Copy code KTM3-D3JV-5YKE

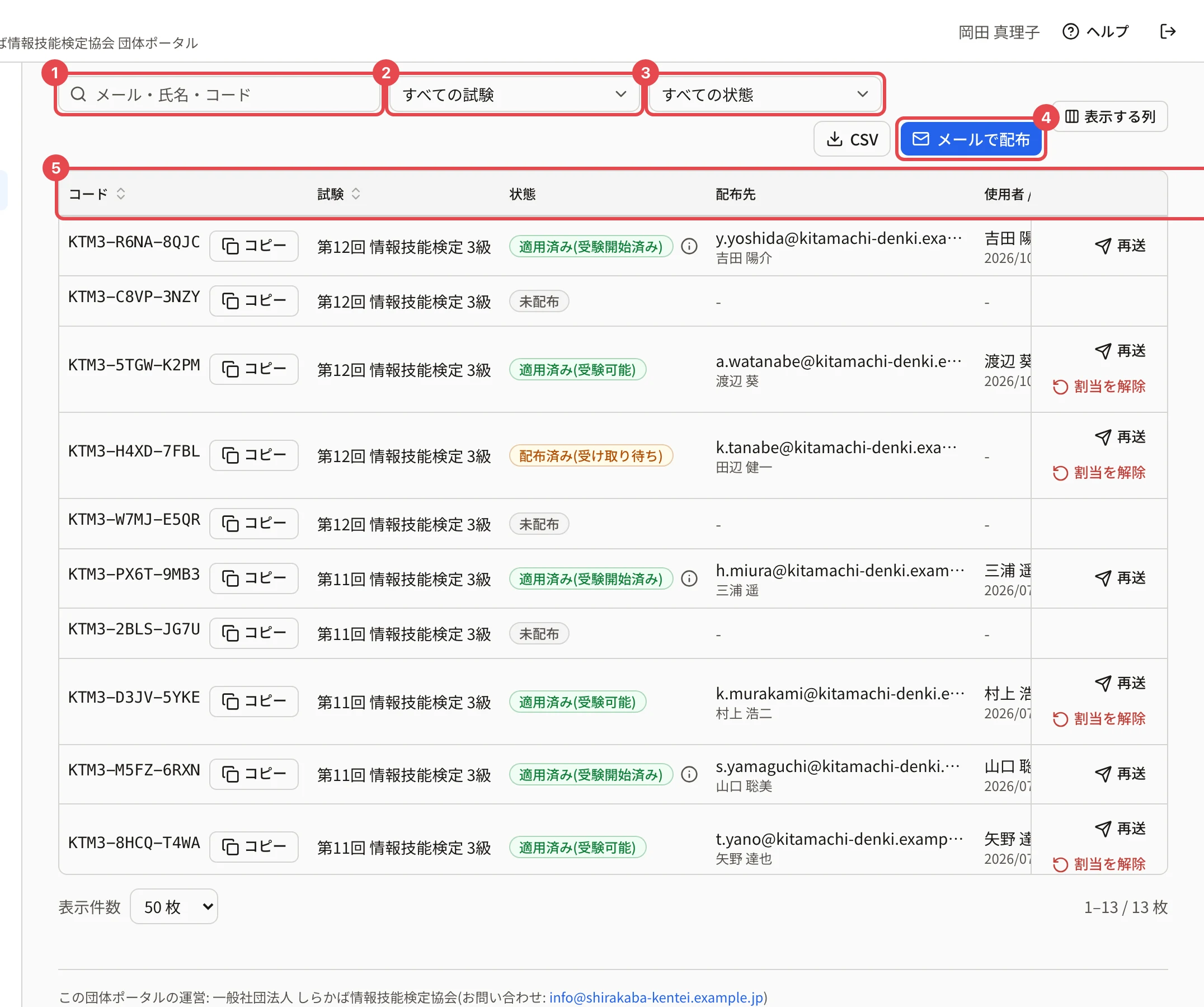click(x=254, y=702)
